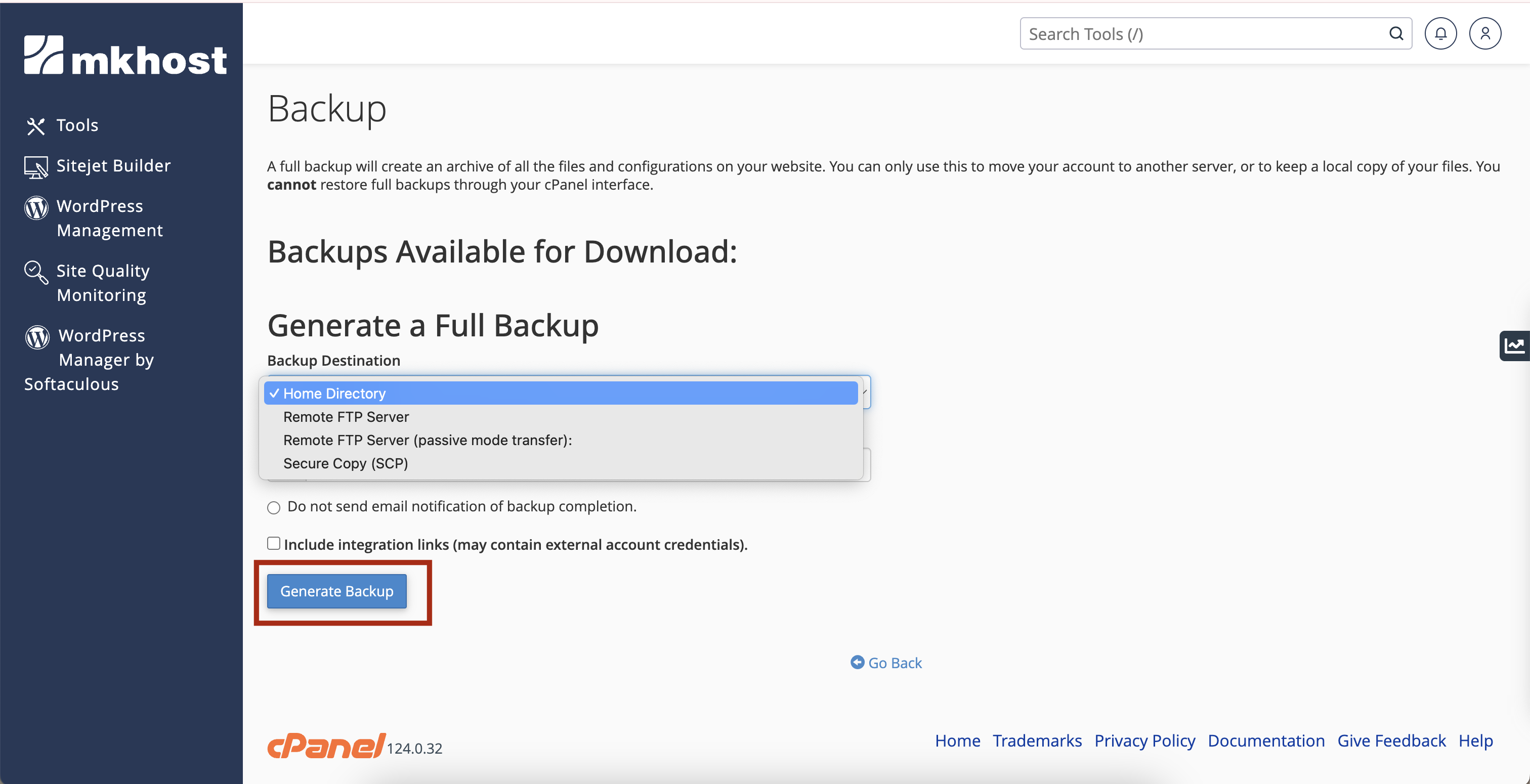Open the Documentation footer link
This screenshot has height=784, width=1530.
(1266, 741)
